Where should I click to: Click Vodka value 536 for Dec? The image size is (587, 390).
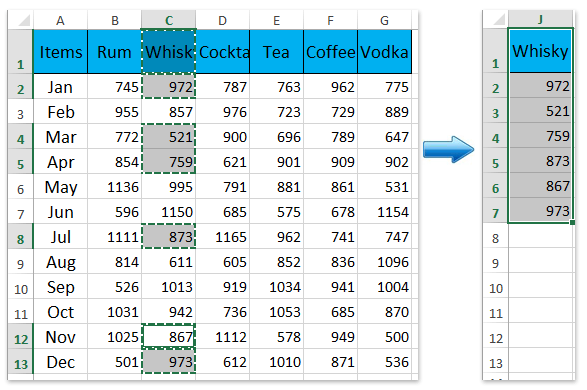(384, 362)
